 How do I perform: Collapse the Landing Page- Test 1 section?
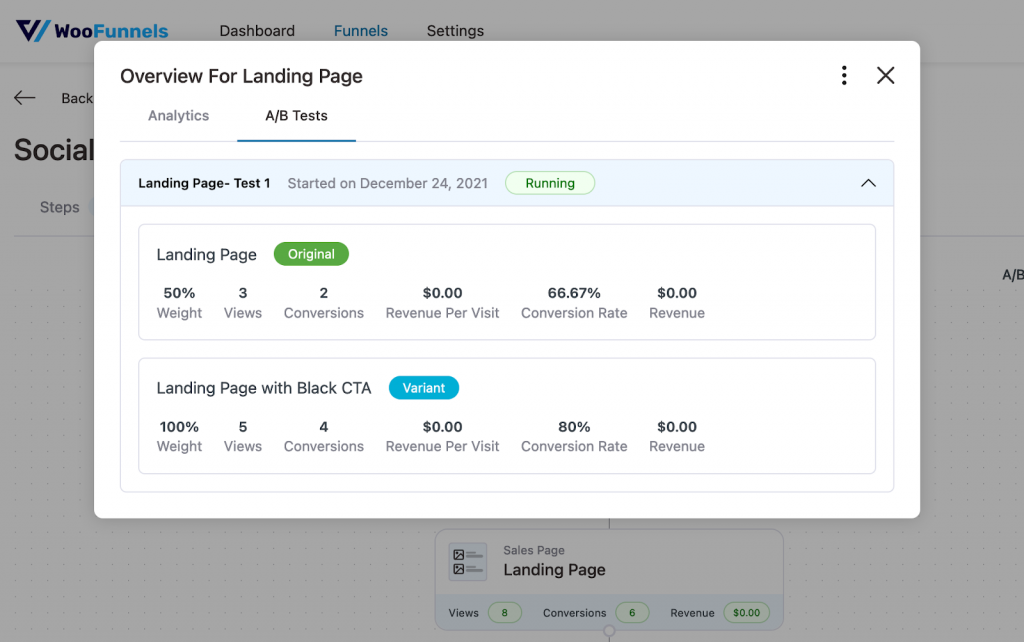click(x=868, y=183)
